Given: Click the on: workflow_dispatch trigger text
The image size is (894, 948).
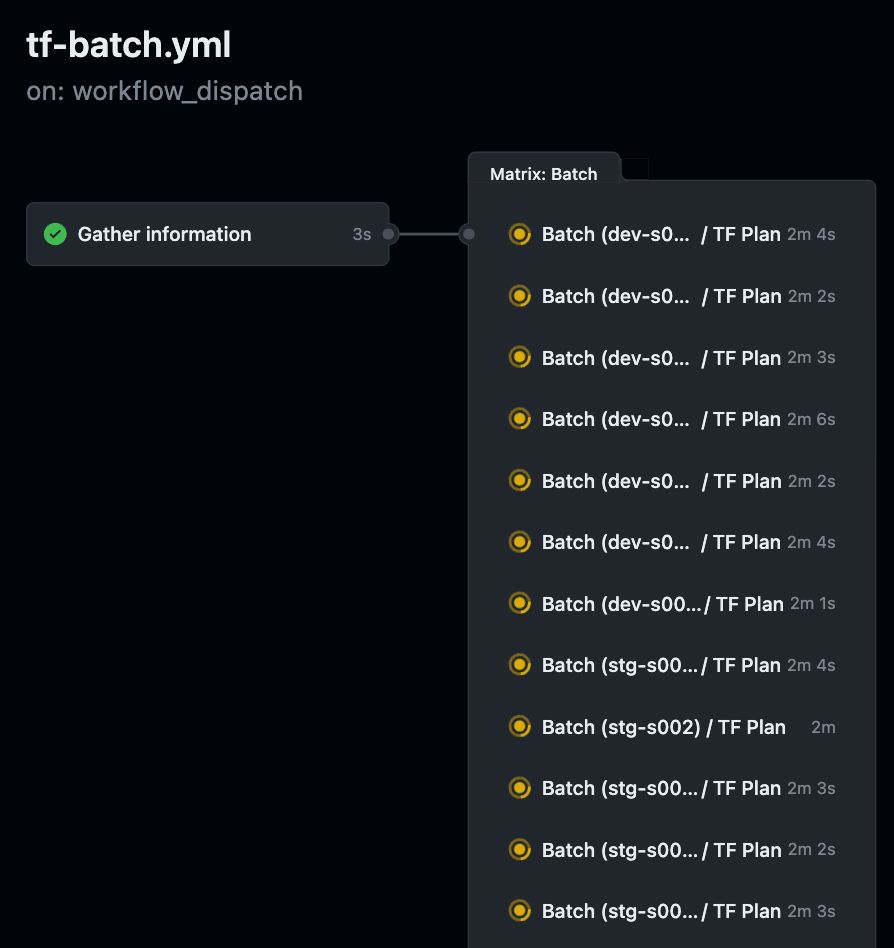Looking at the screenshot, I should coord(164,91).
